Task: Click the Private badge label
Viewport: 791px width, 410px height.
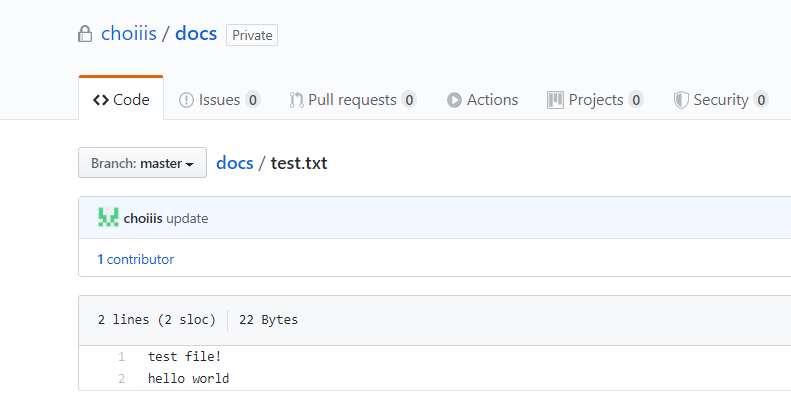Action: pos(252,35)
